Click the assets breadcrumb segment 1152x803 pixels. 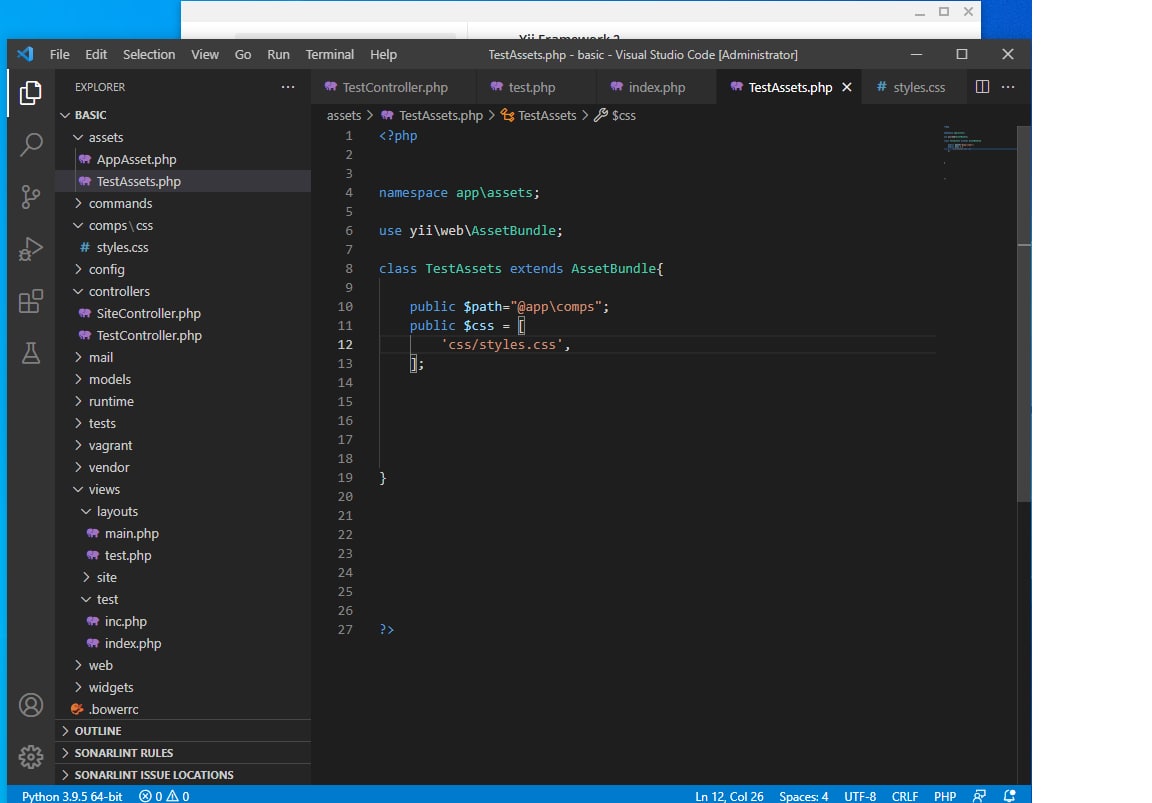pos(344,115)
